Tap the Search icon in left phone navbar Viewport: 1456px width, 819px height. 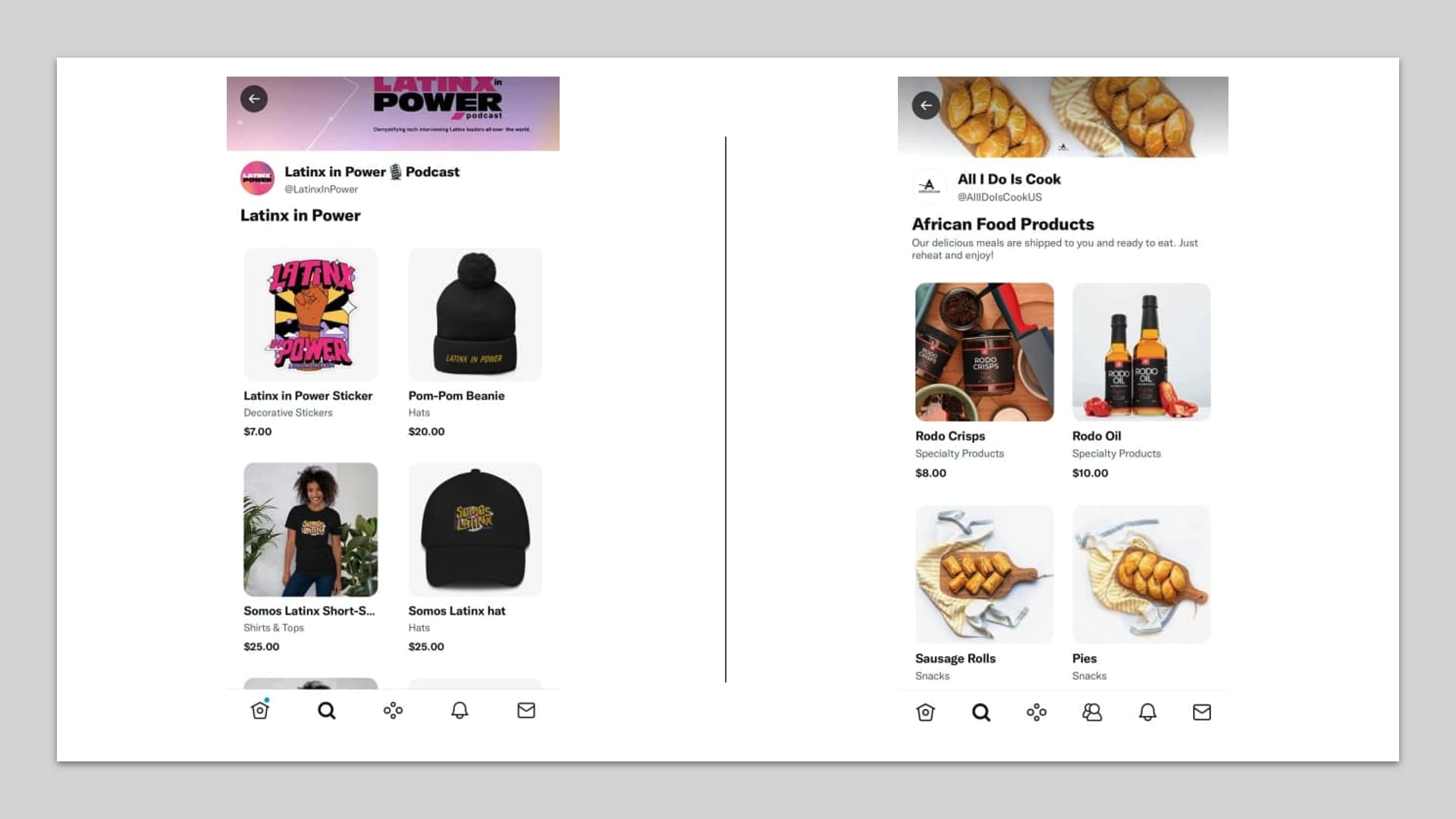pyautogui.click(x=327, y=711)
